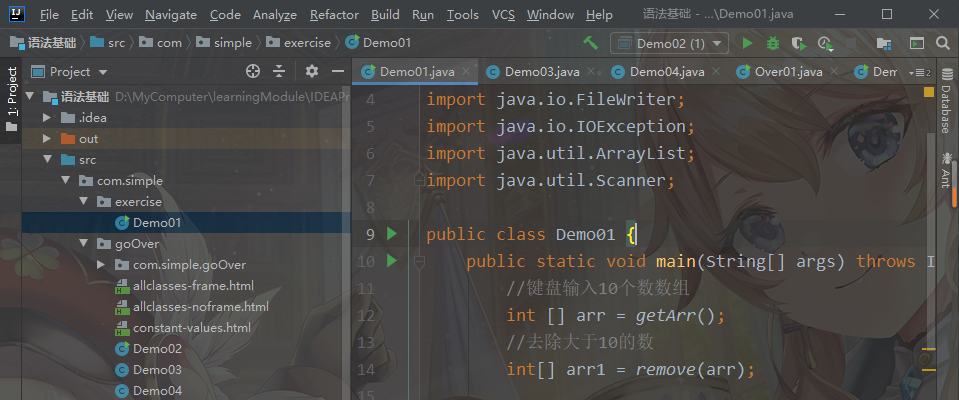Image resolution: width=959 pixels, height=400 pixels.
Task: Open Search Everywhere magnifier icon
Action: 942,43
